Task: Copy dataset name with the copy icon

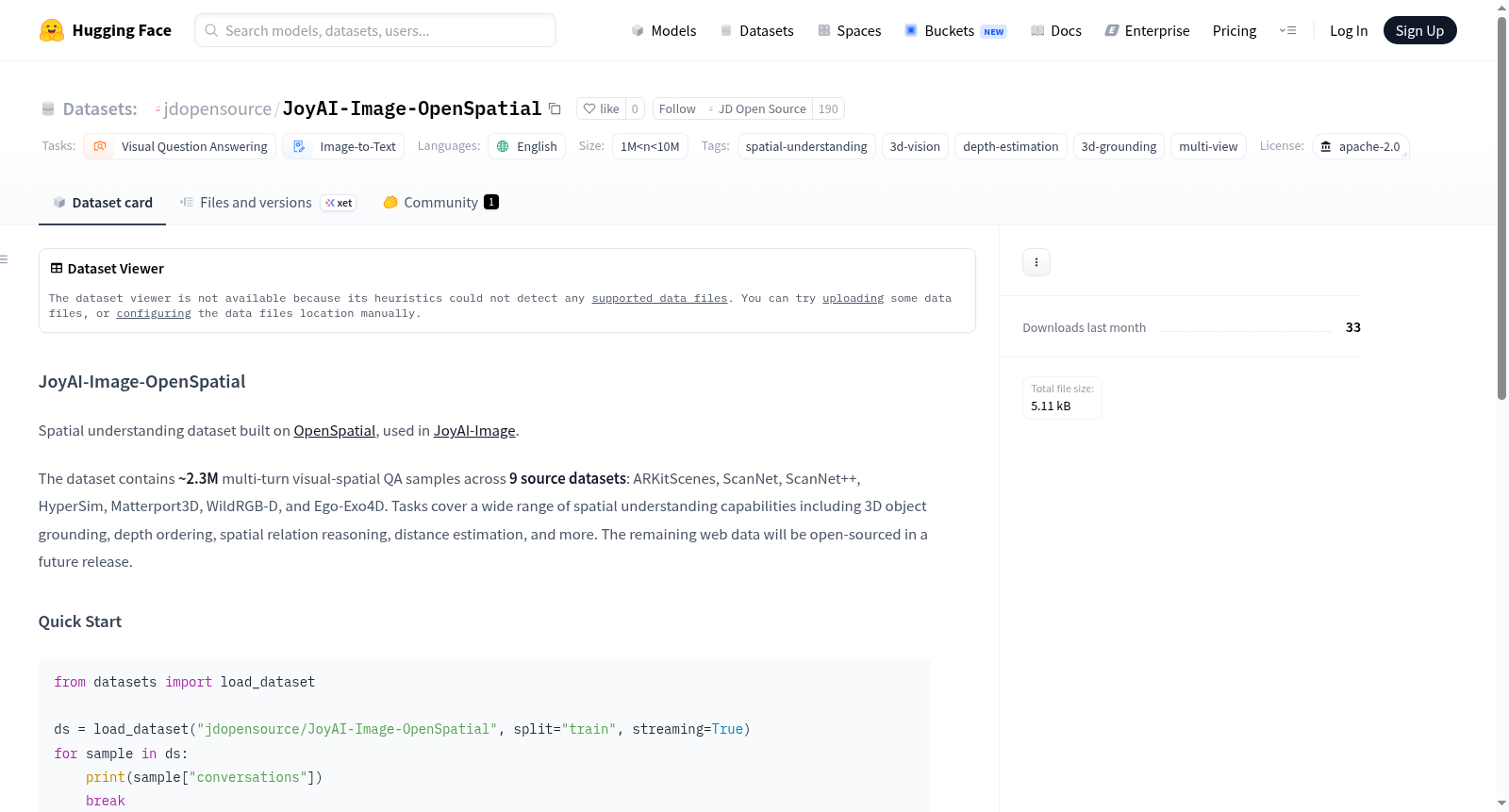Action: pos(555,108)
